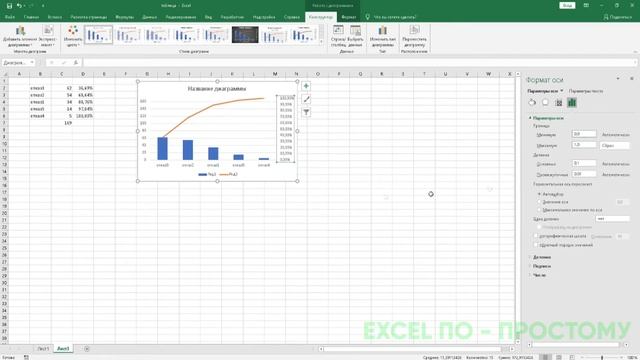This screenshot has width=640, height=360.
Task: Click the Maximum bound input field
Action: [x=584, y=145]
